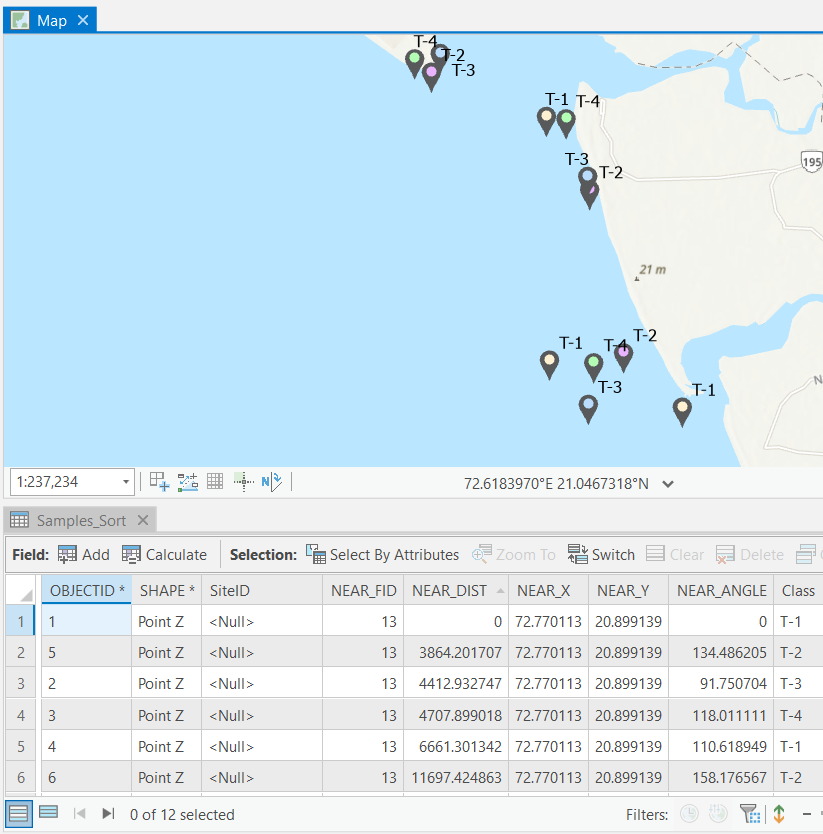Switch to show only selected records view
Image resolution: width=823 pixels, height=834 pixels.
click(x=46, y=813)
